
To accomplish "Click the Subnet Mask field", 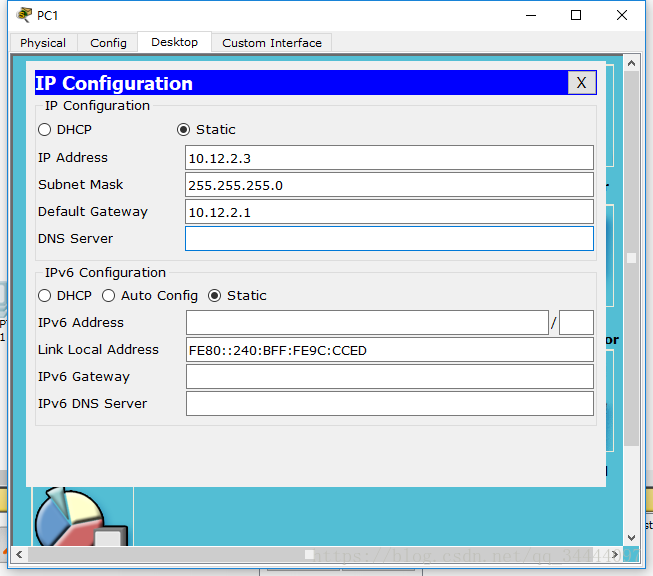I will (389, 185).
